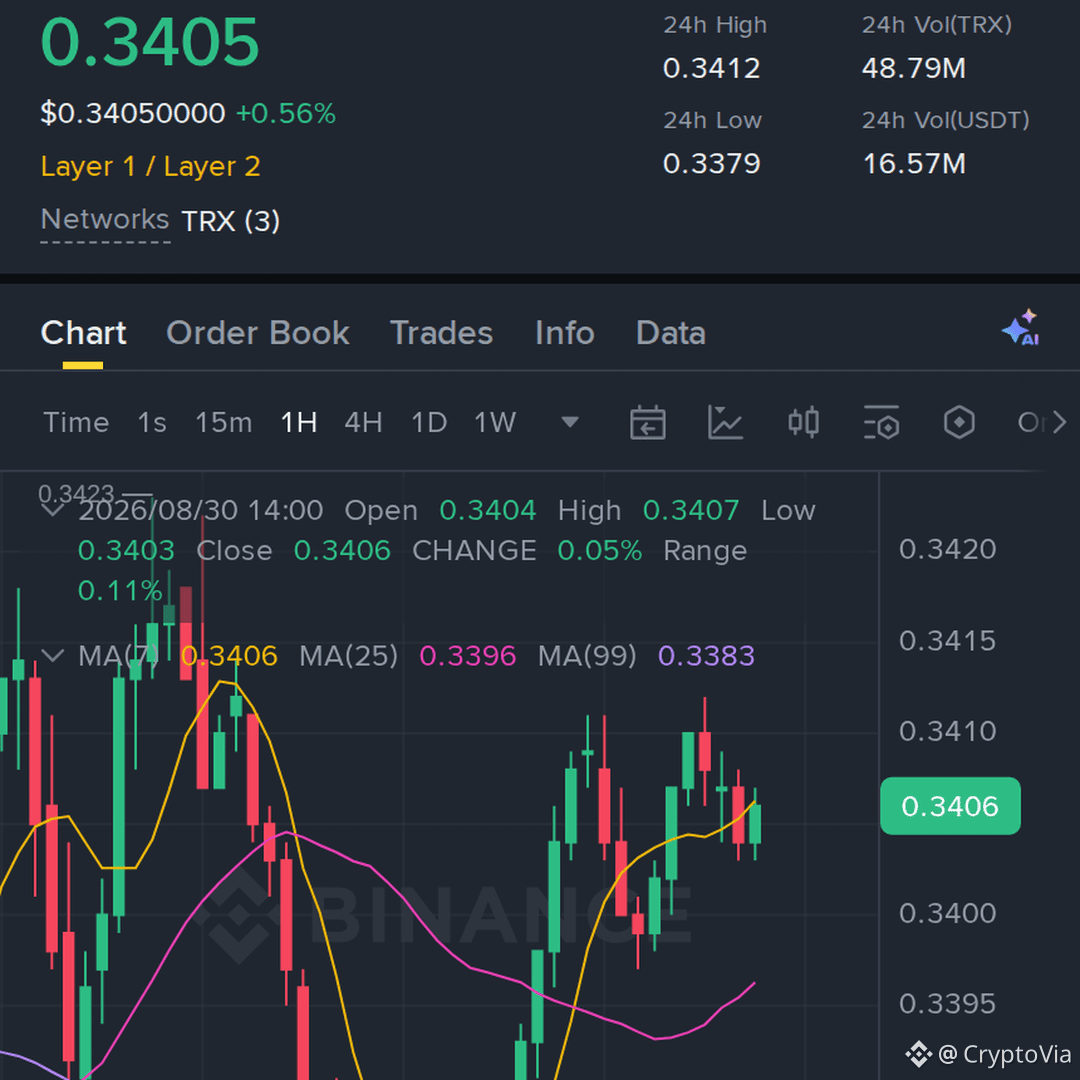The image size is (1080, 1080).
Task: Click the MA(7) value 0.3406
Action: [229, 656]
